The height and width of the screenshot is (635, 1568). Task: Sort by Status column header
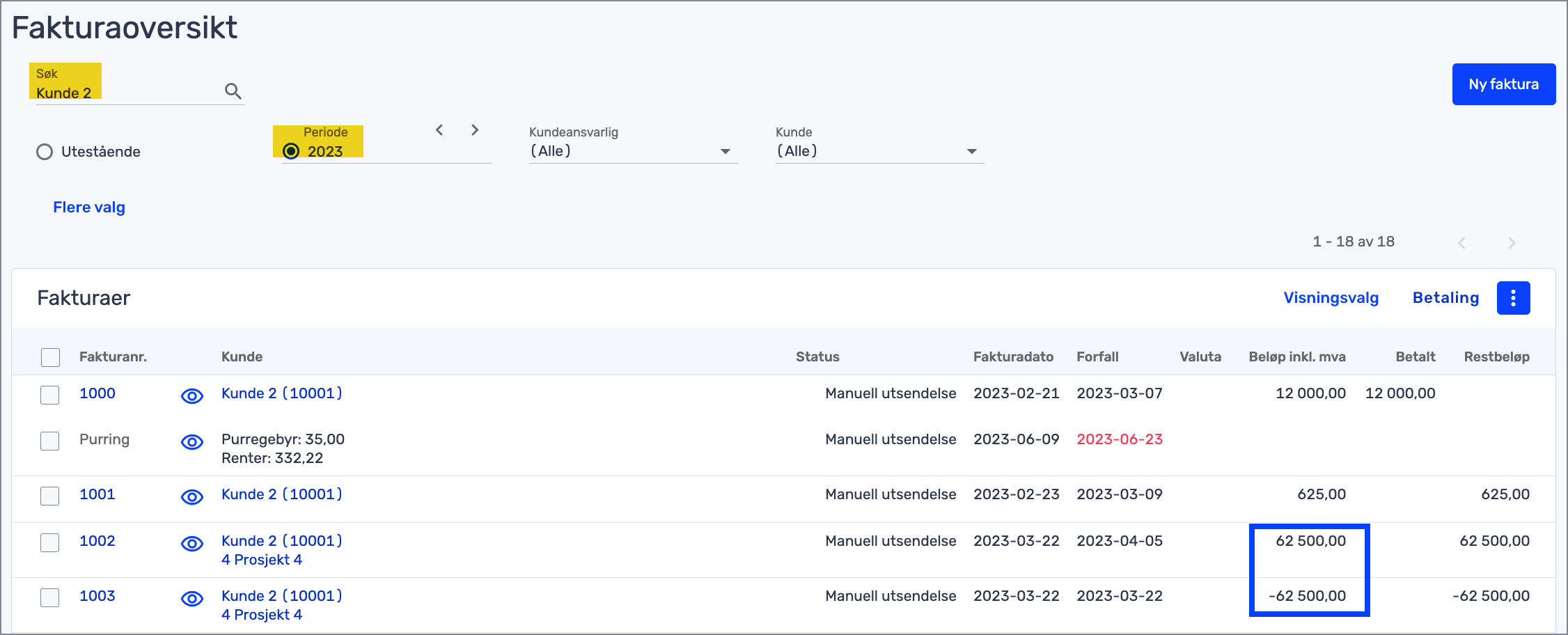[x=817, y=356]
